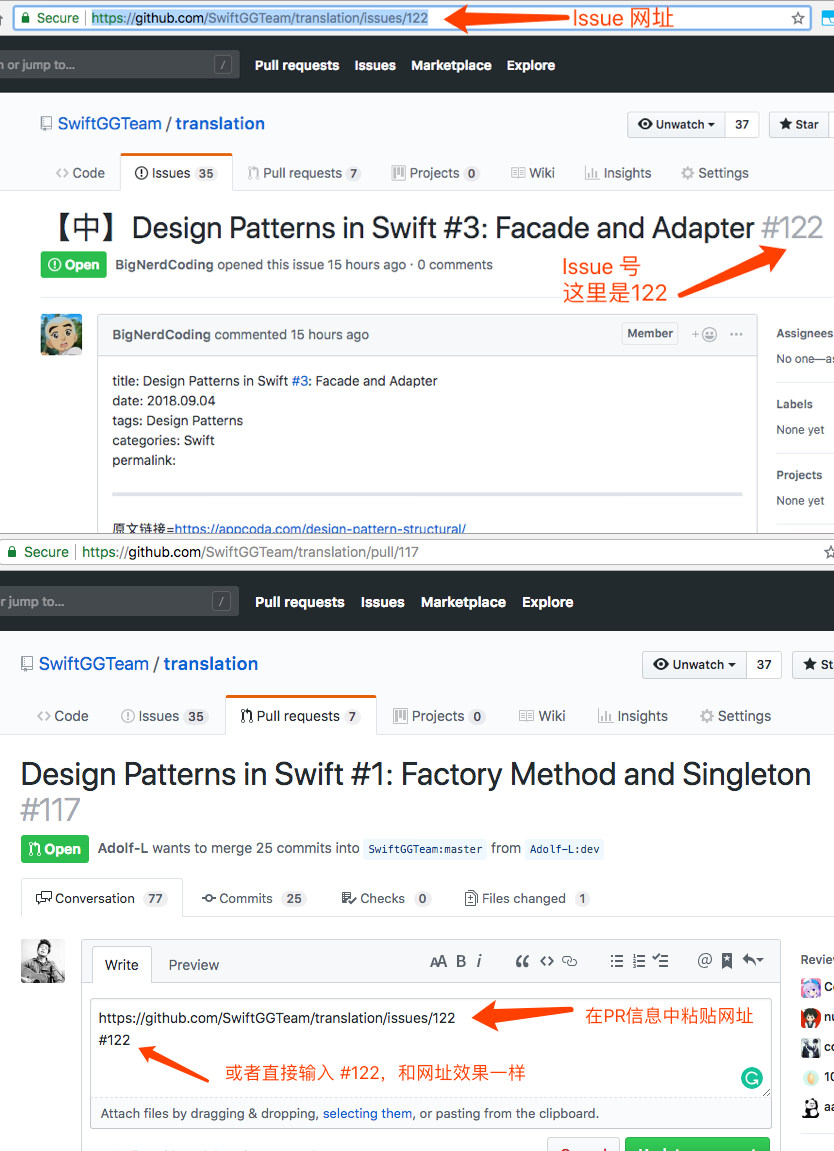This screenshot has width=834, height=1151.
Task: Open the Wiki tab on the issue page
Action: [x=533, y=173]
